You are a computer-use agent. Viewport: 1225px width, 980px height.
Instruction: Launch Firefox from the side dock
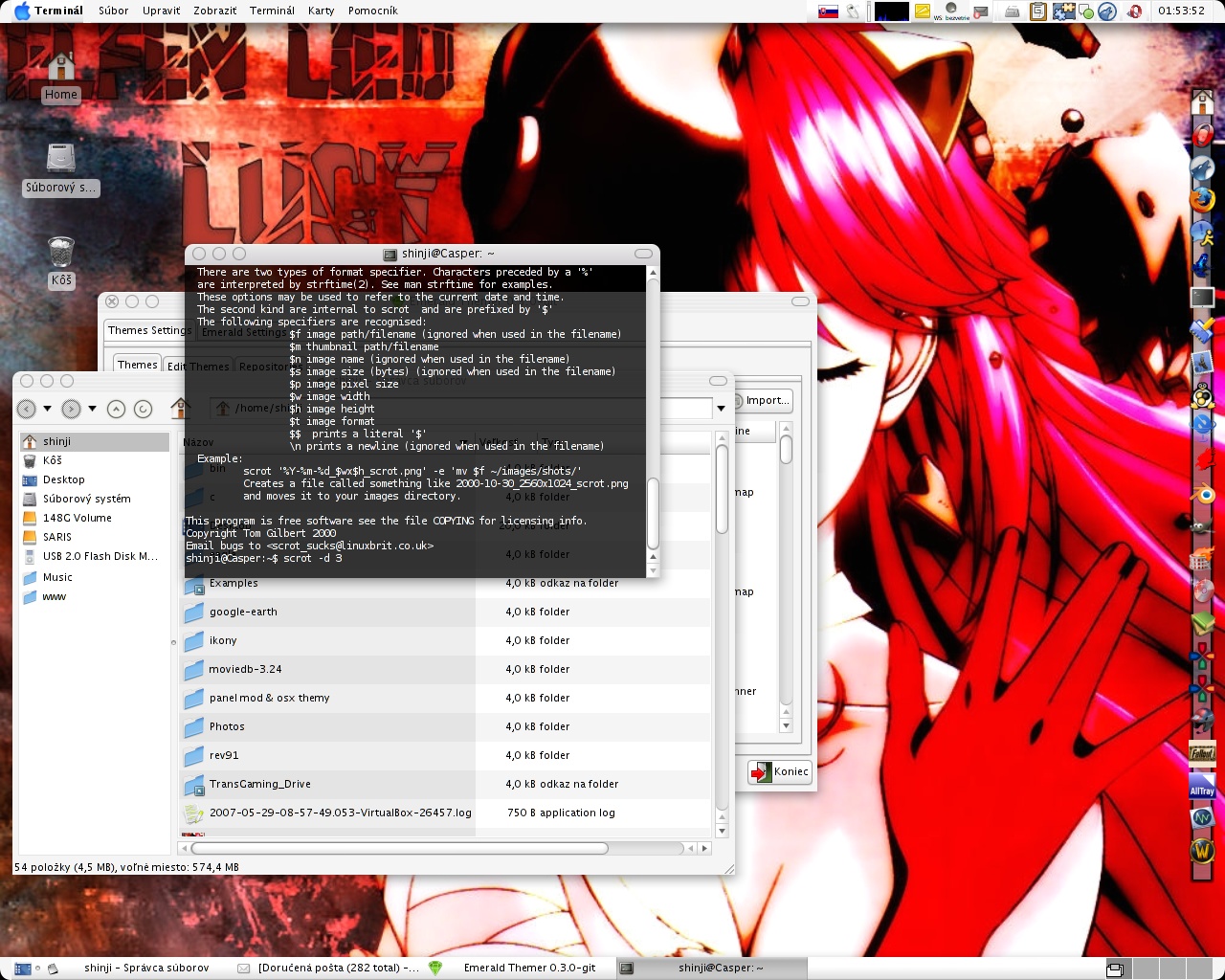(x=1203, y=198)
